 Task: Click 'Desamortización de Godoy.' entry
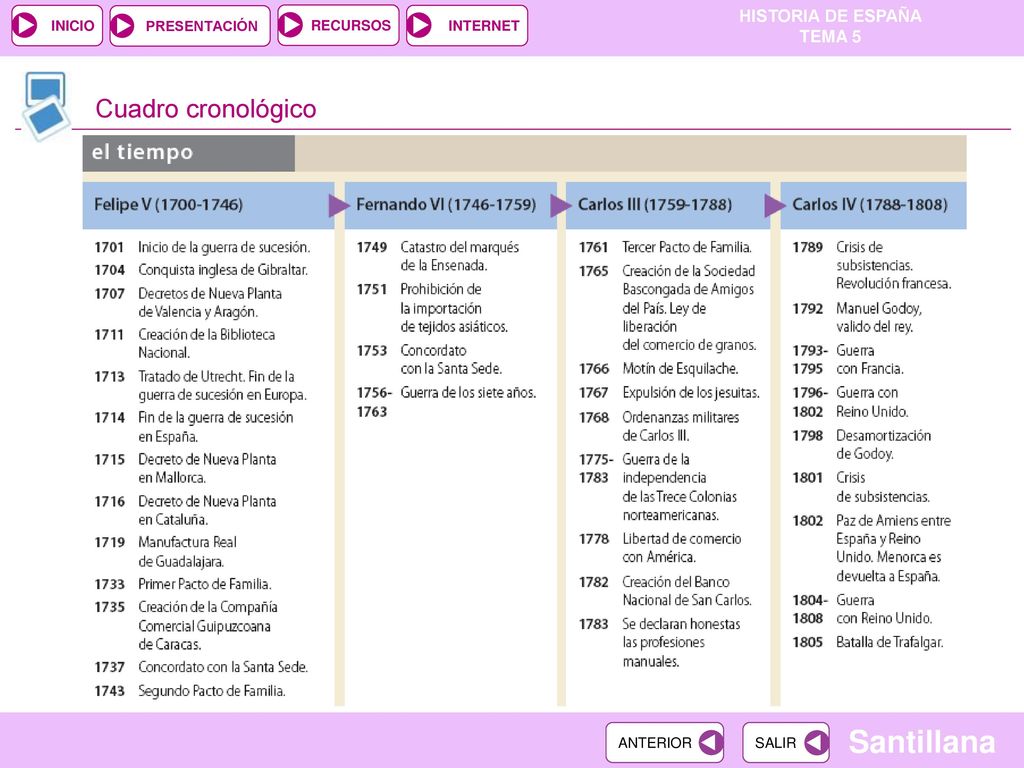(884, 445)
